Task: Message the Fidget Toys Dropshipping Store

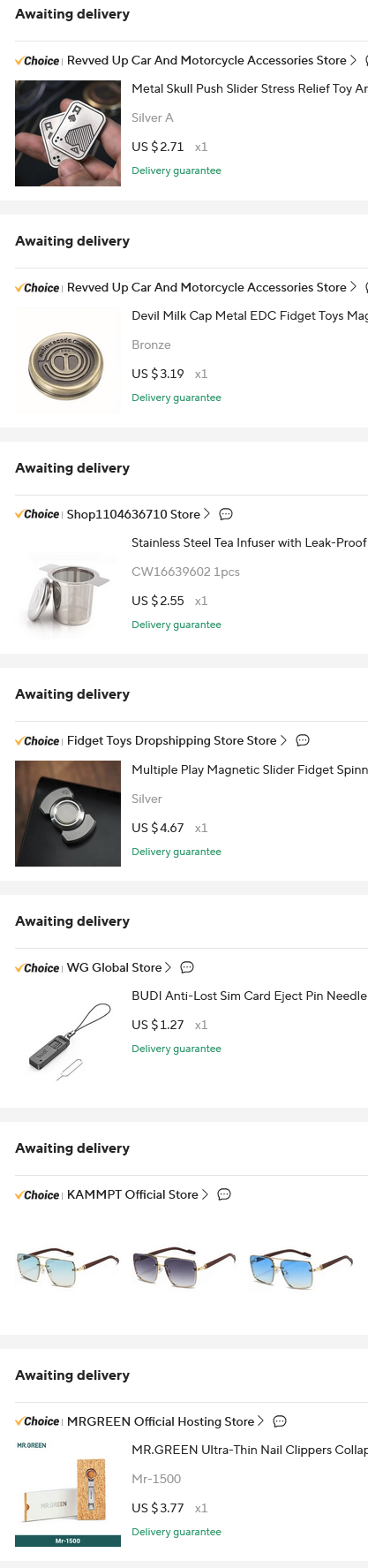Action: click(303, 740)
